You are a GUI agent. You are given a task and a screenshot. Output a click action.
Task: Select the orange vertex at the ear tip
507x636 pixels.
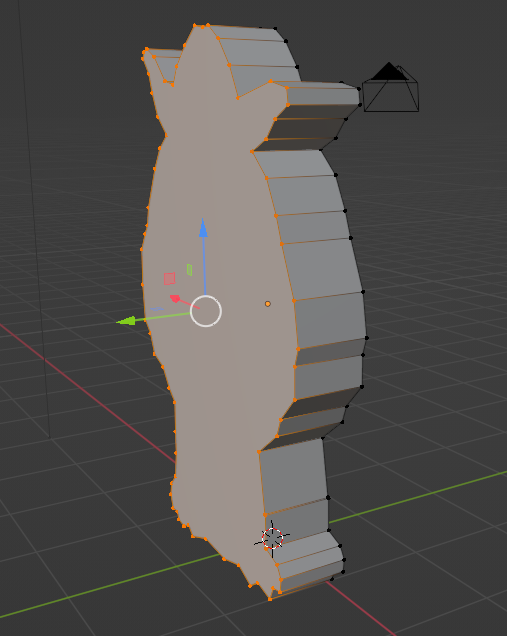click(146, 49)
